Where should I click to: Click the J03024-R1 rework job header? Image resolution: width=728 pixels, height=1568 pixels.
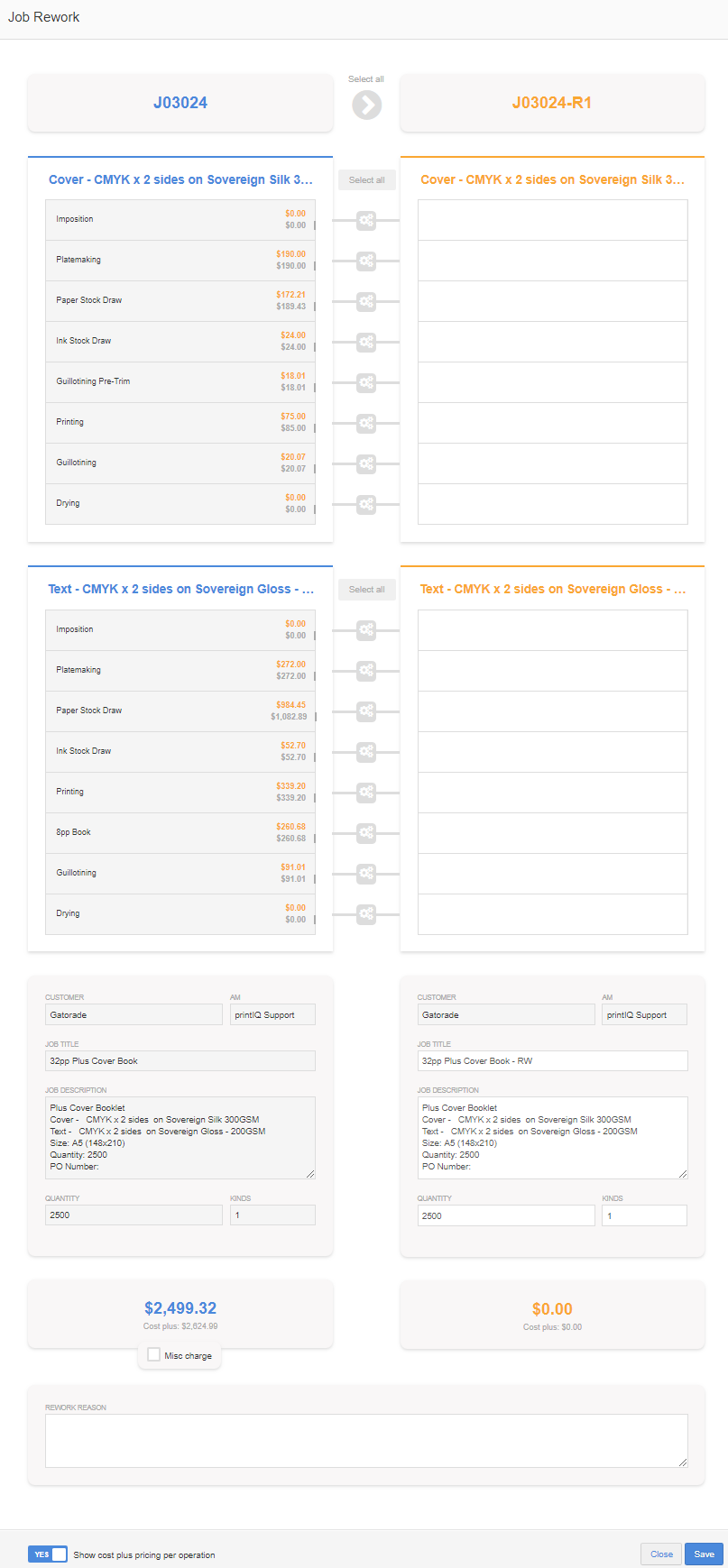tap(552, 103)
